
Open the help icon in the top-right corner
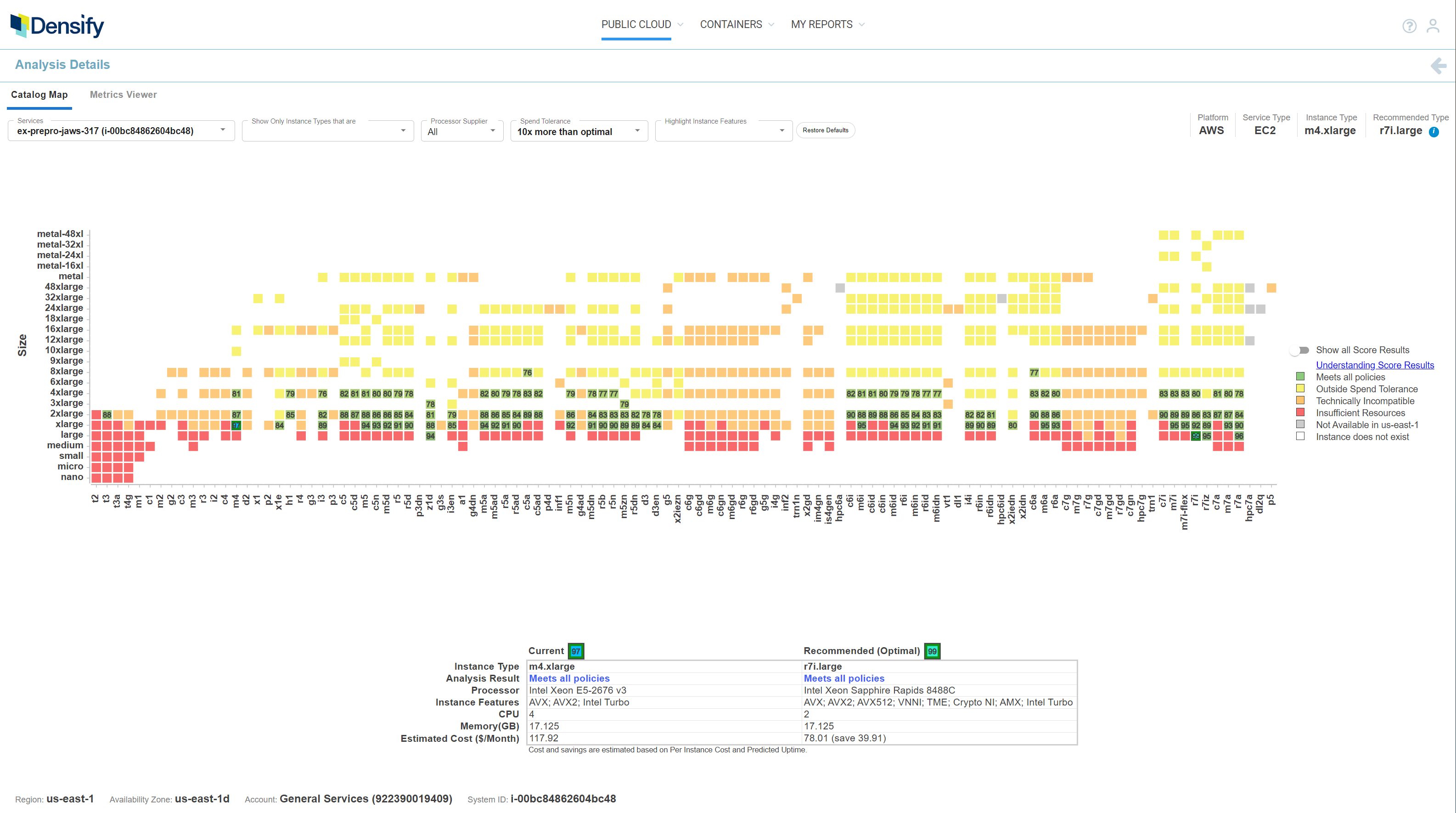1409,26
